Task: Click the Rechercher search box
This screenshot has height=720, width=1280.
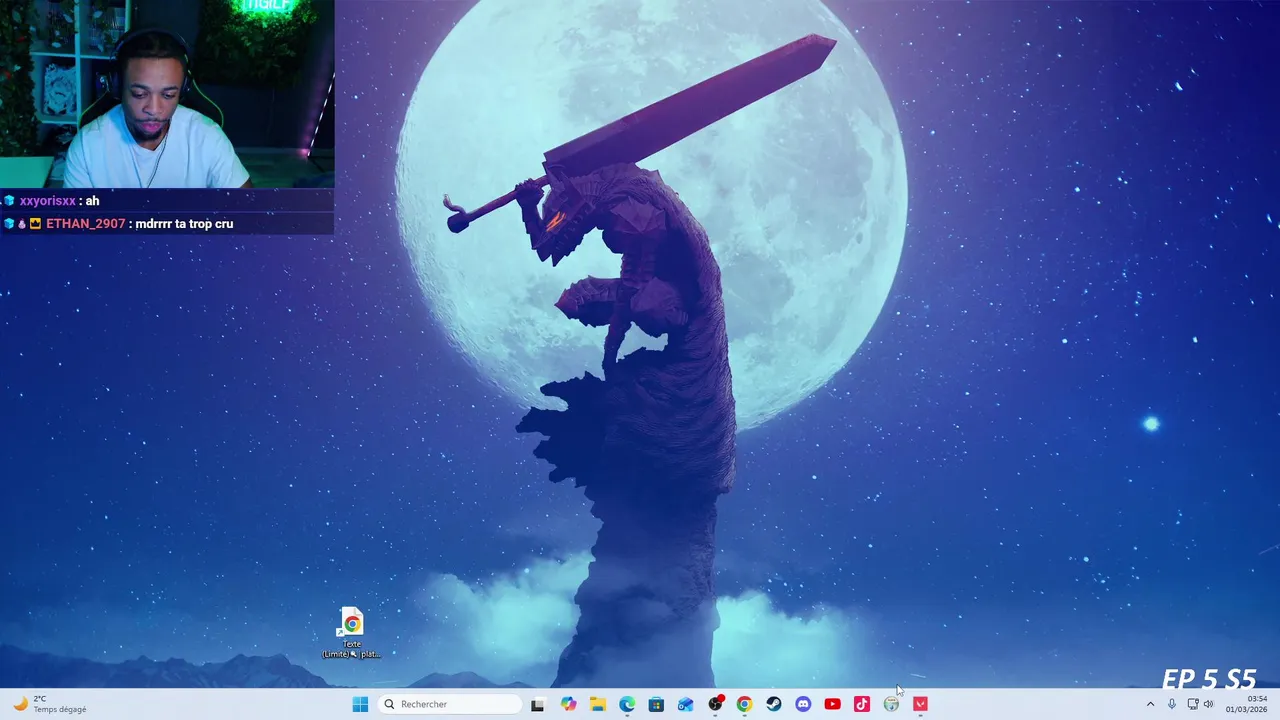Action: [450, 704]
